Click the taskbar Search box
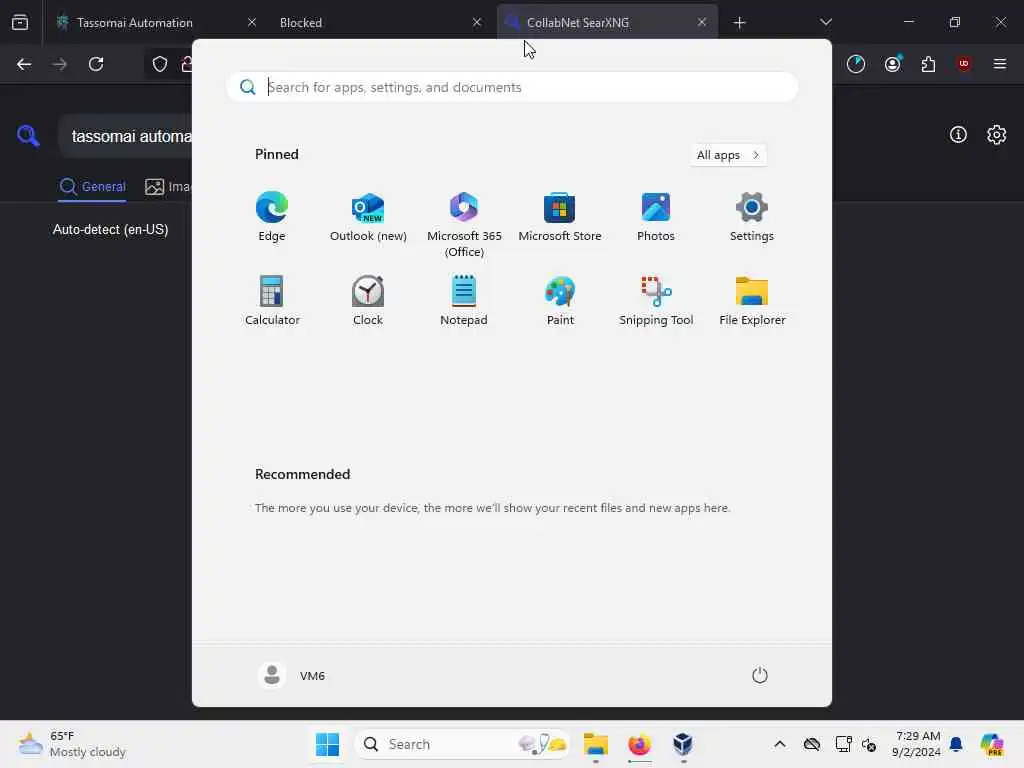1024x768 pixels. point(462,744)
